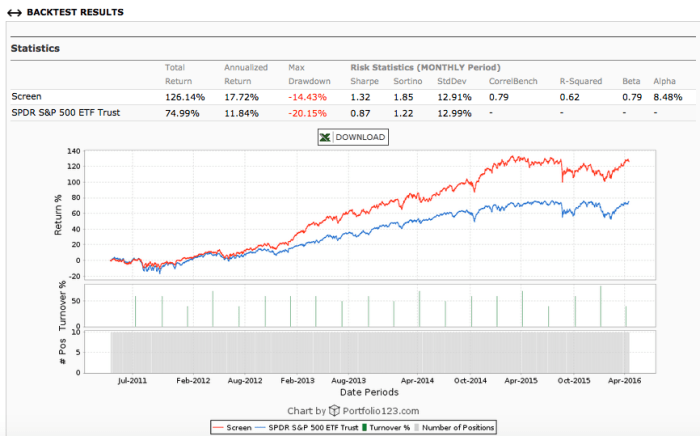Click the CorrelBench column header

click(x=513, y=81)
